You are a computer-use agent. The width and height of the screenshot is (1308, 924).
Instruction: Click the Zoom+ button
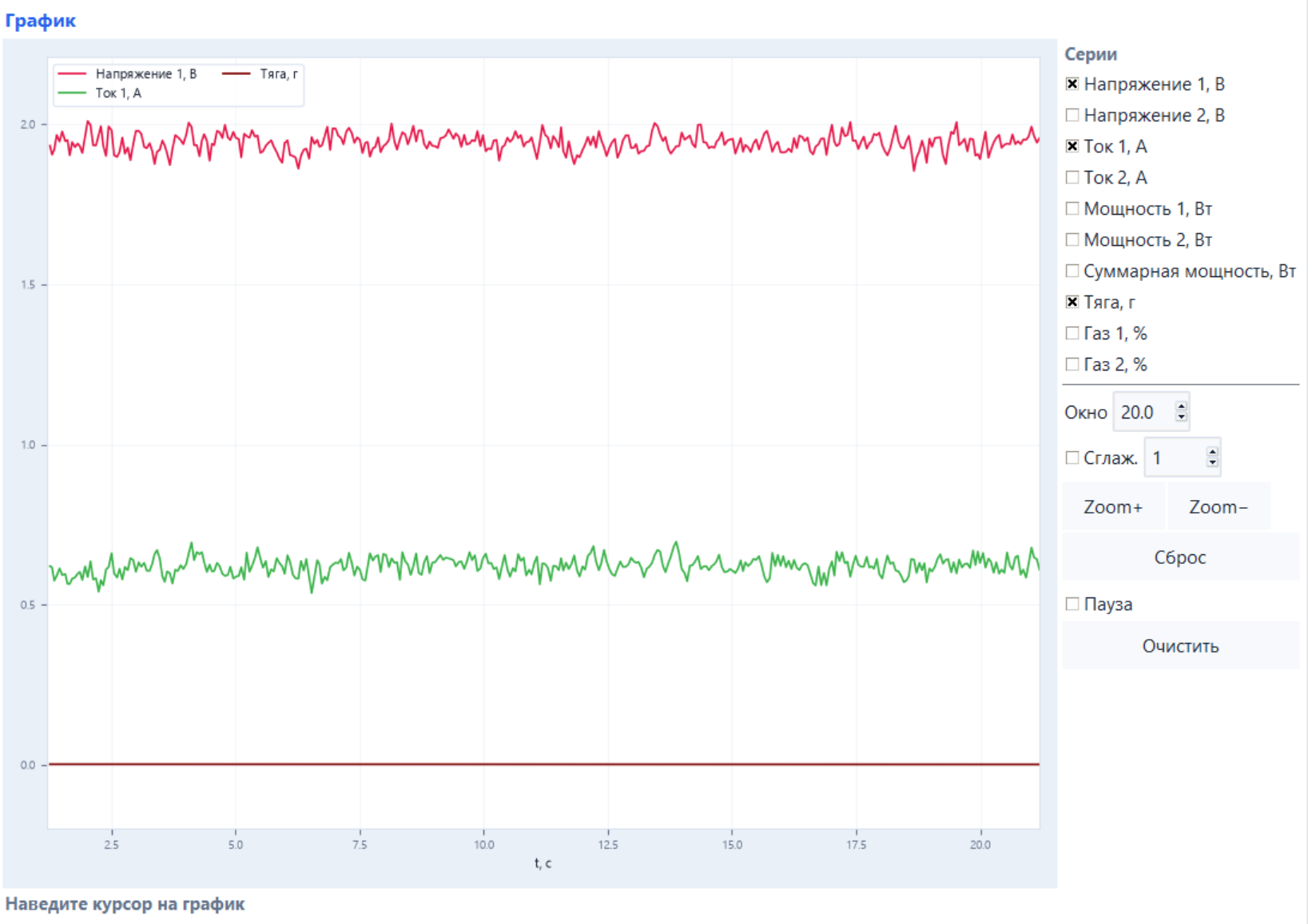pos(1113,507)
